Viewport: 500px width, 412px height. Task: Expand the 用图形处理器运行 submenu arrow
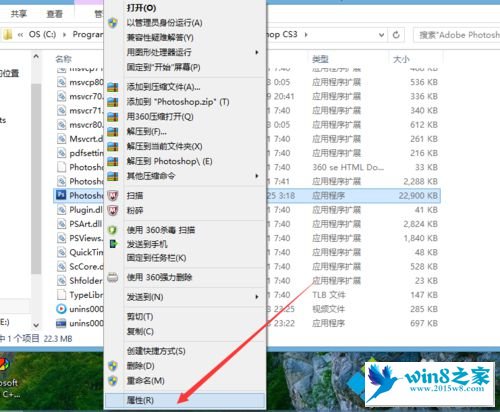[257, 52]
